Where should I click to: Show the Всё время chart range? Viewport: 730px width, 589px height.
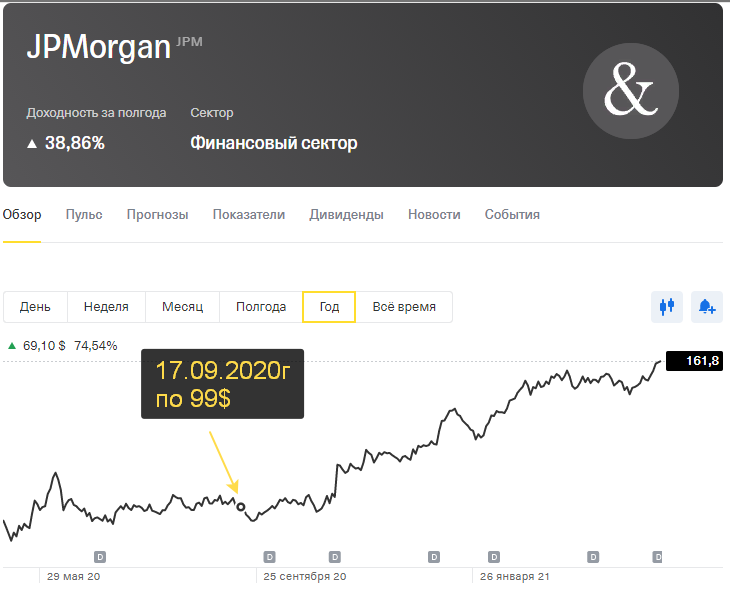[404, 307]
